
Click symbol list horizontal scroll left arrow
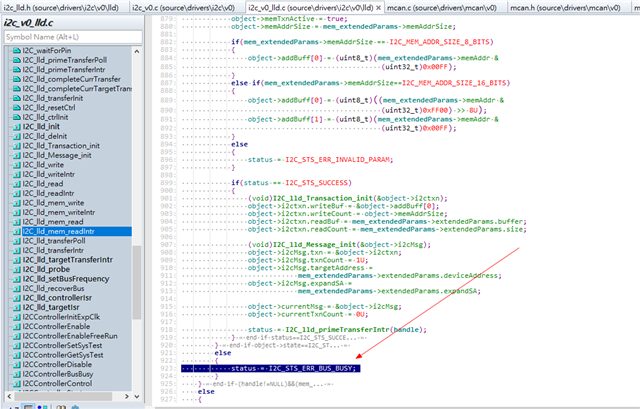click(9, 396)
